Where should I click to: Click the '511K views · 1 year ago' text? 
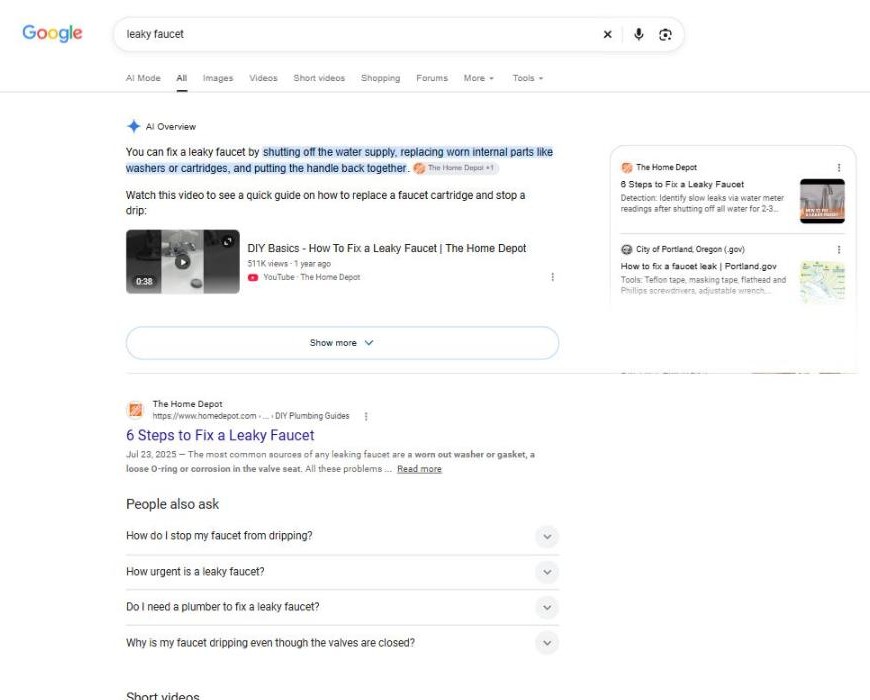tap(289, 264)
